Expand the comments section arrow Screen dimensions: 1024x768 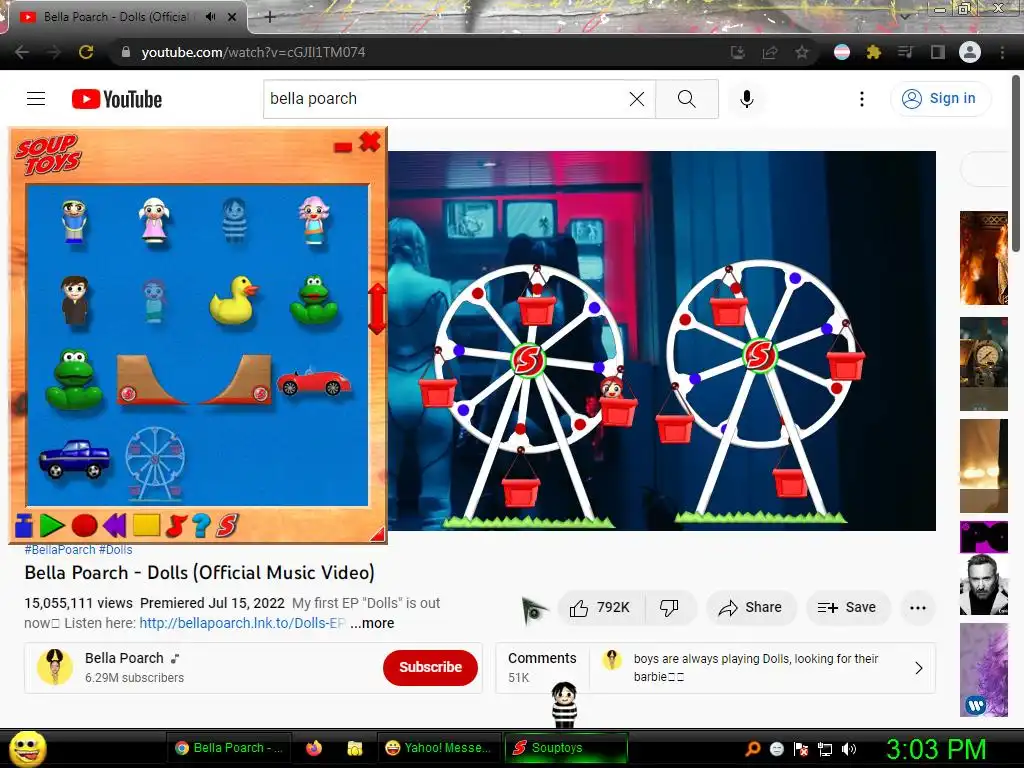918,668
